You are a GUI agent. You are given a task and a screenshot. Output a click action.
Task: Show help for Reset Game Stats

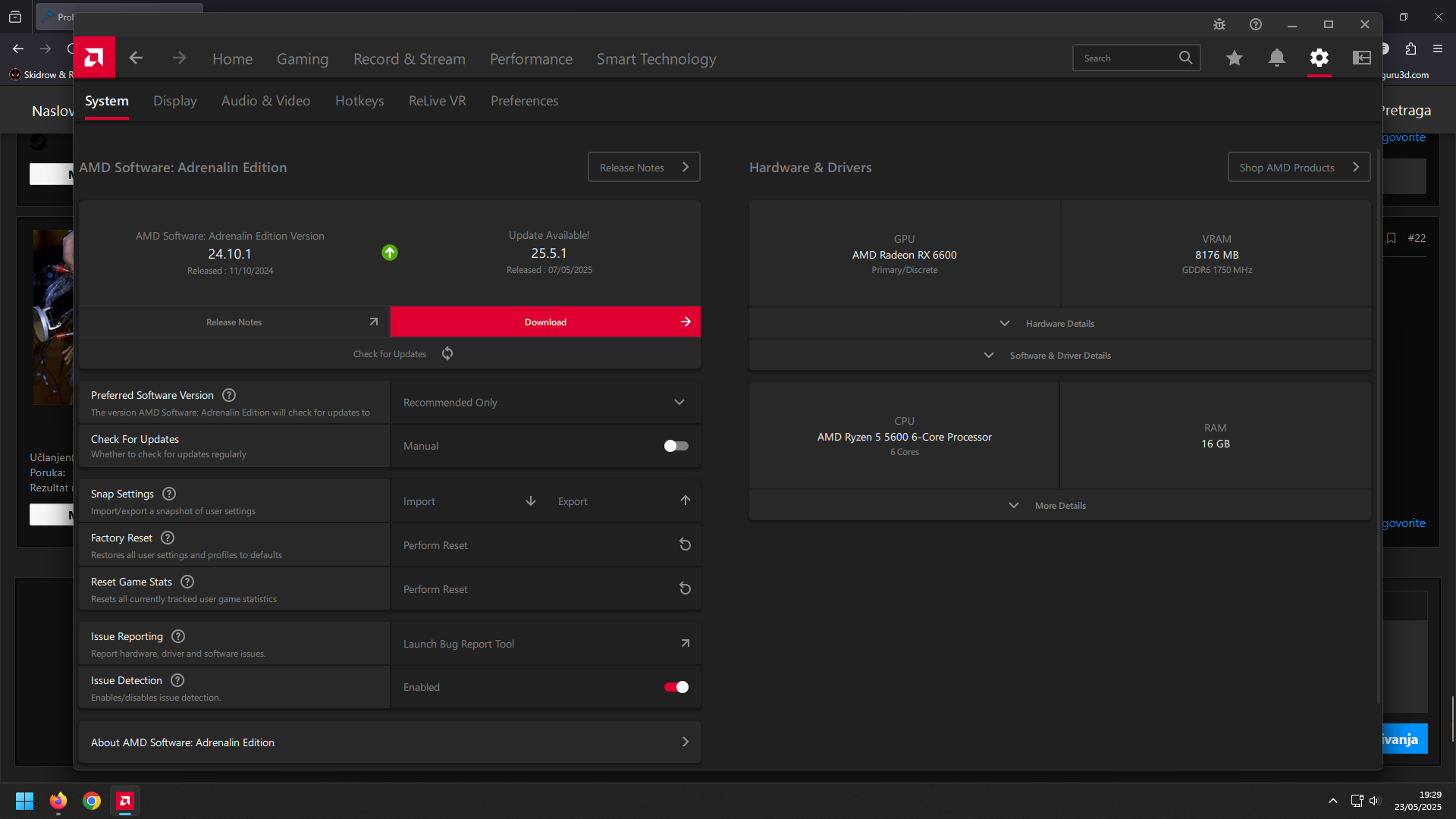[187, 582]
